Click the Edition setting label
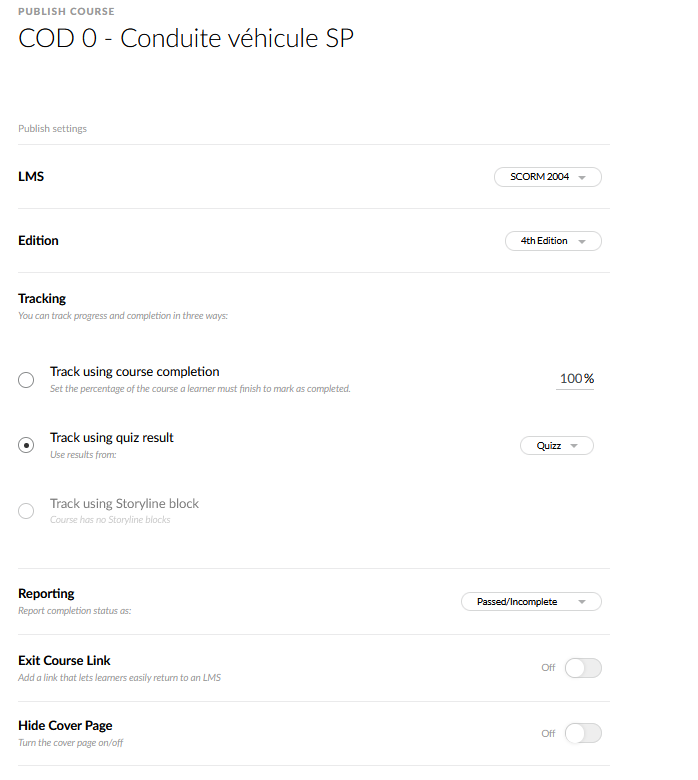The height and width of the screenshot is (780, 698). [38, 241]
